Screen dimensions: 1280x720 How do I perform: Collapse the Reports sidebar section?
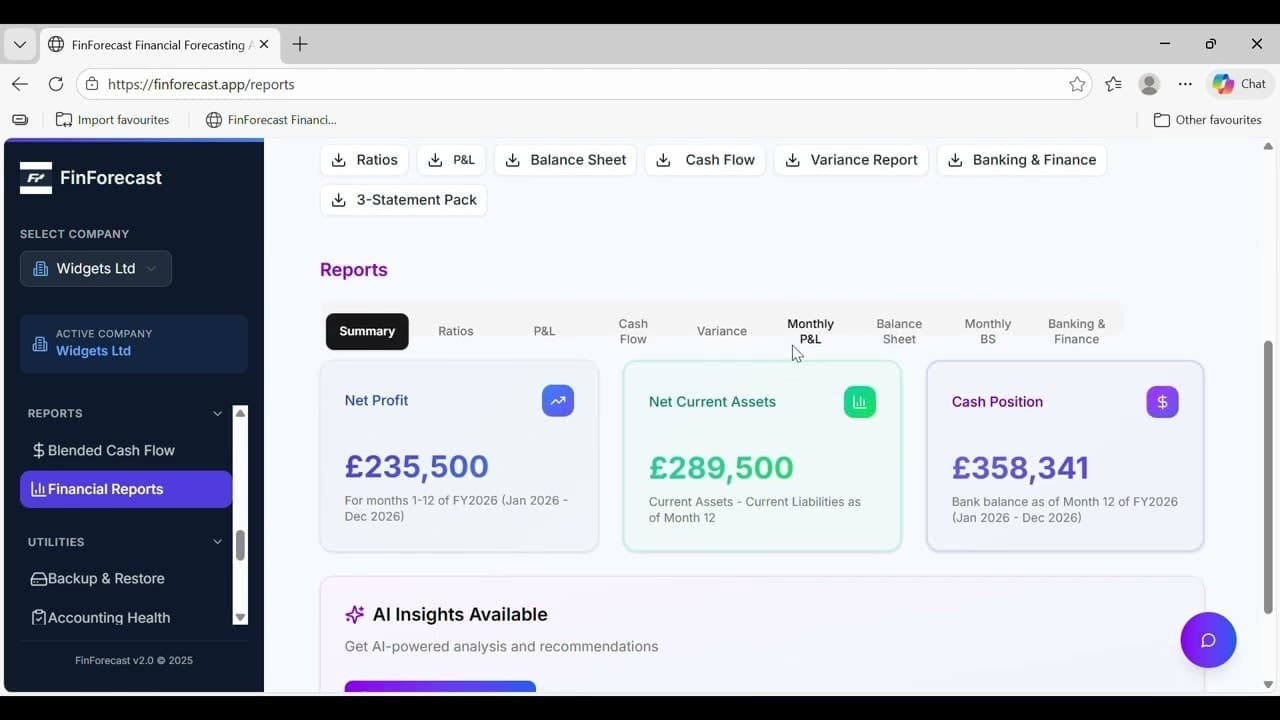pyautogui.click(x=218, y=413)
